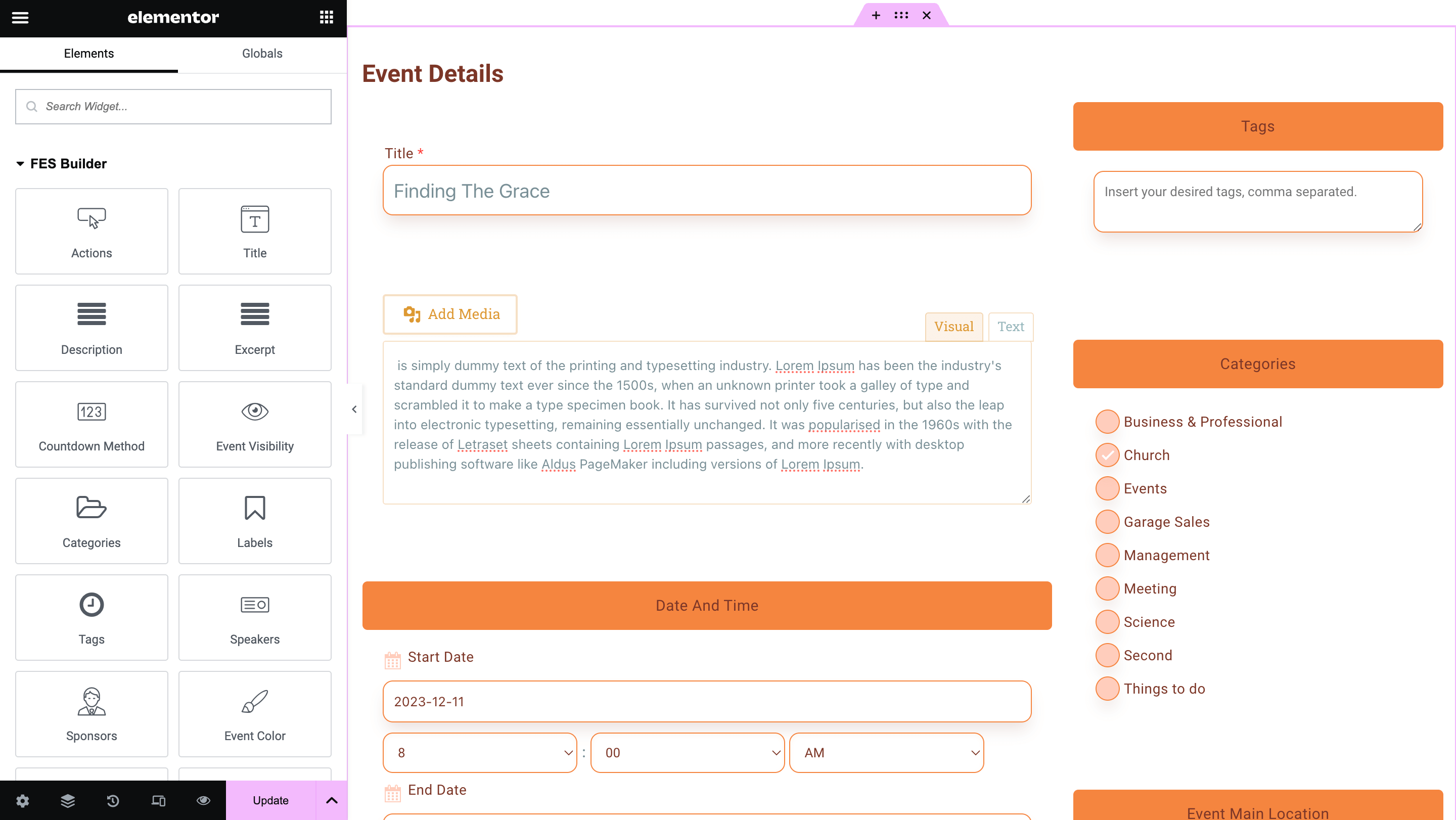Open the Navigator layers icon
This screenshot has width=1456, height=820.
[68, 800]
